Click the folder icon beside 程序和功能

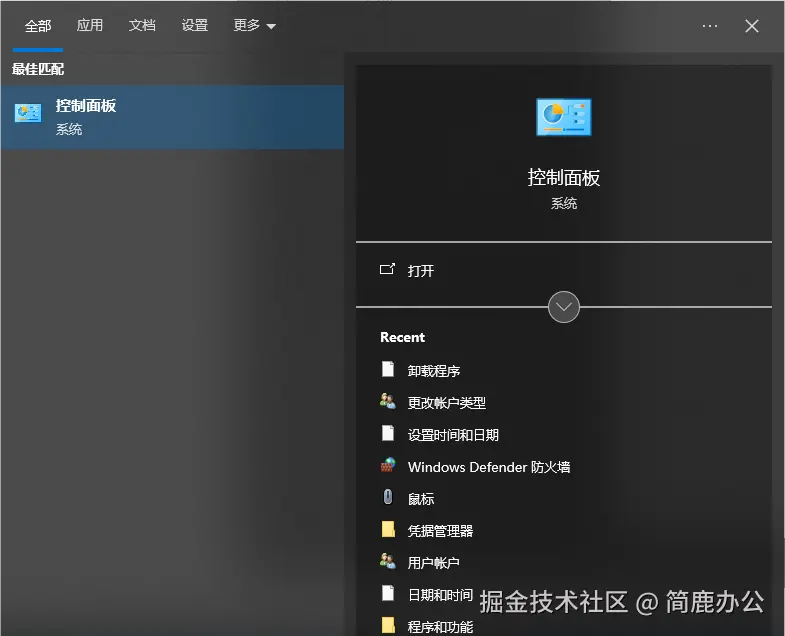(388, 625)
